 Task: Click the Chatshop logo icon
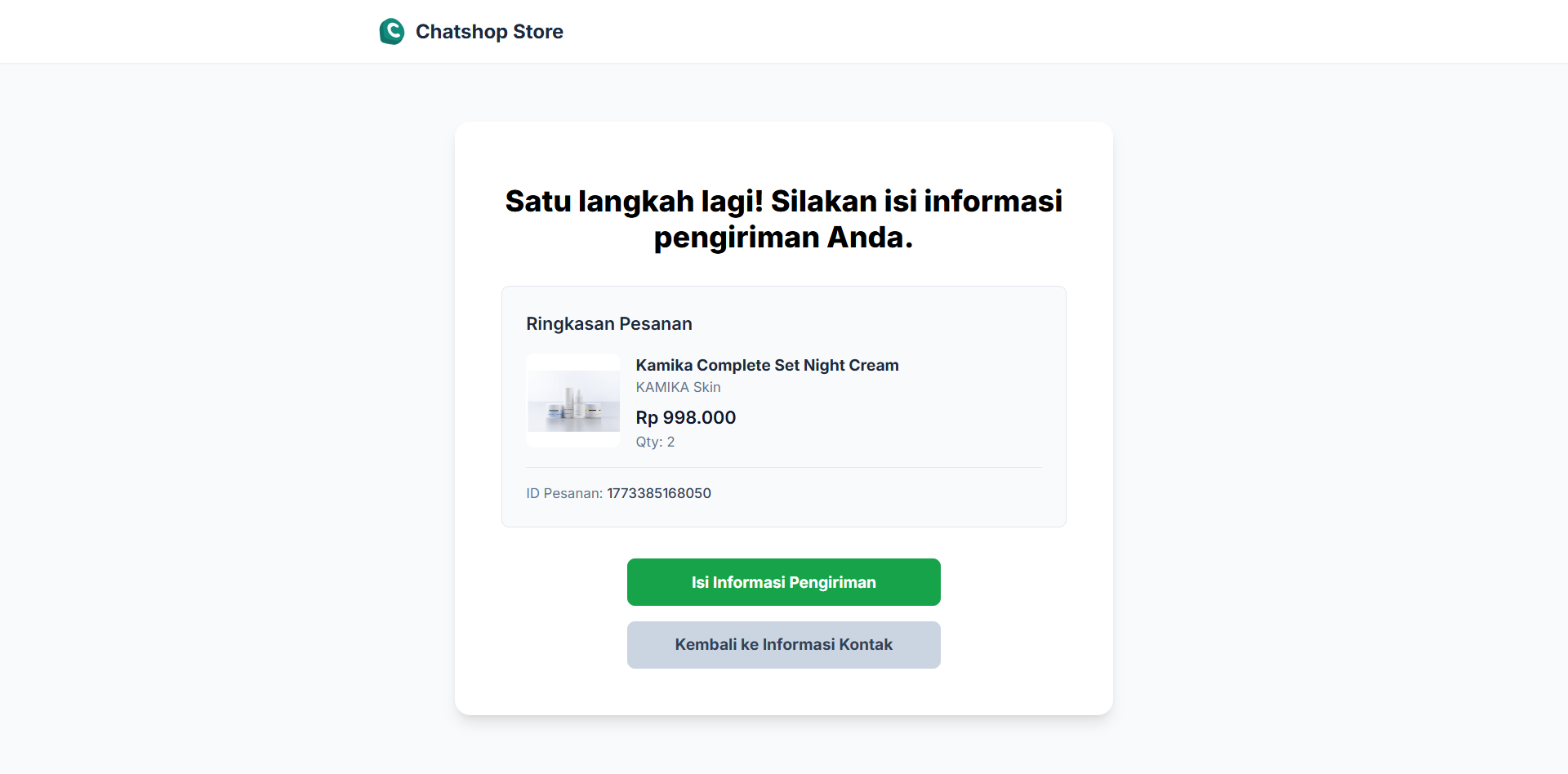pos(392,32)
